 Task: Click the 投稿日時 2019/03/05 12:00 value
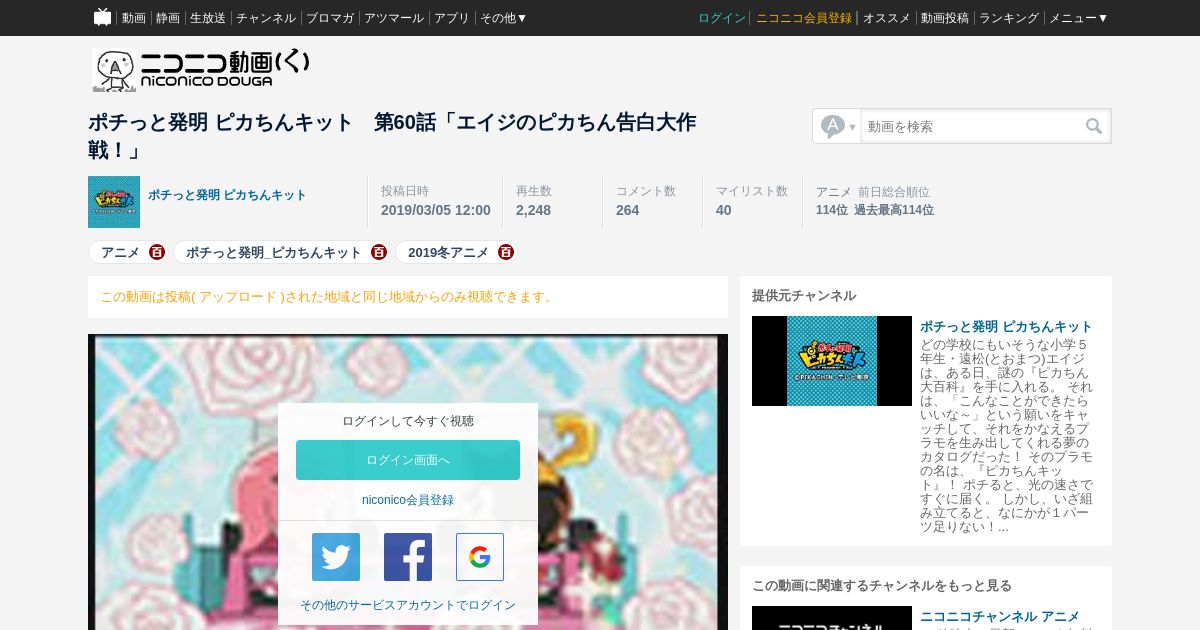pyautogui.click(x=435, y=210)
